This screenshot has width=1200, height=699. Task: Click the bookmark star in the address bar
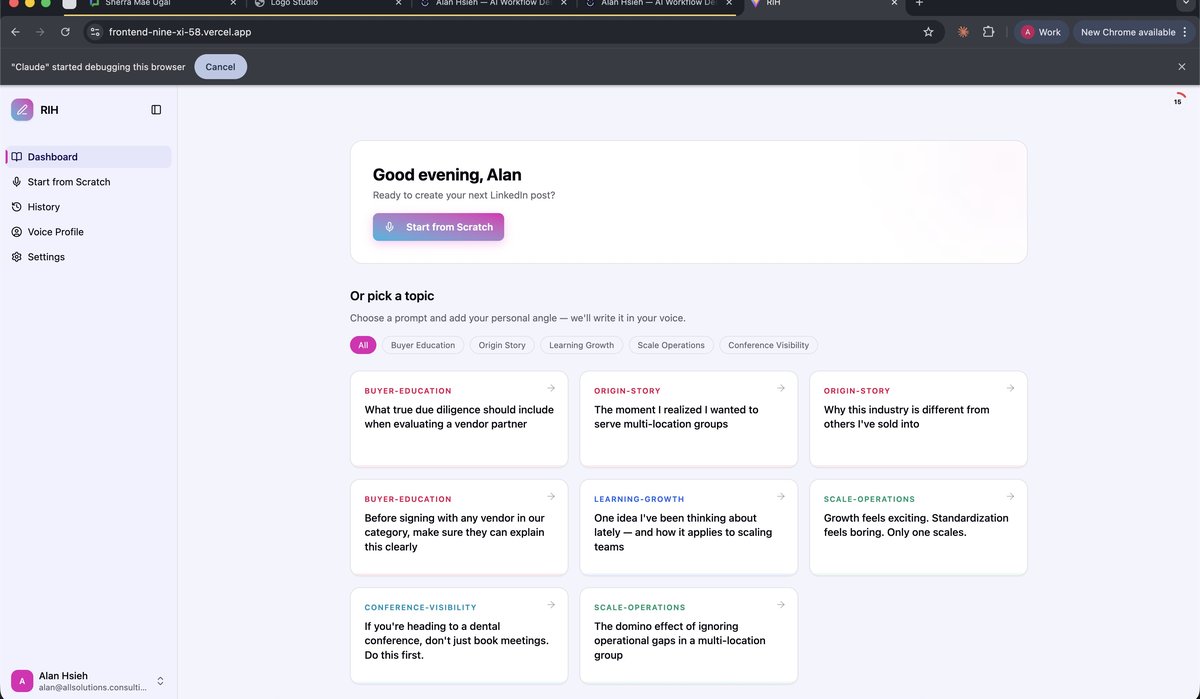tap(928, 31)
